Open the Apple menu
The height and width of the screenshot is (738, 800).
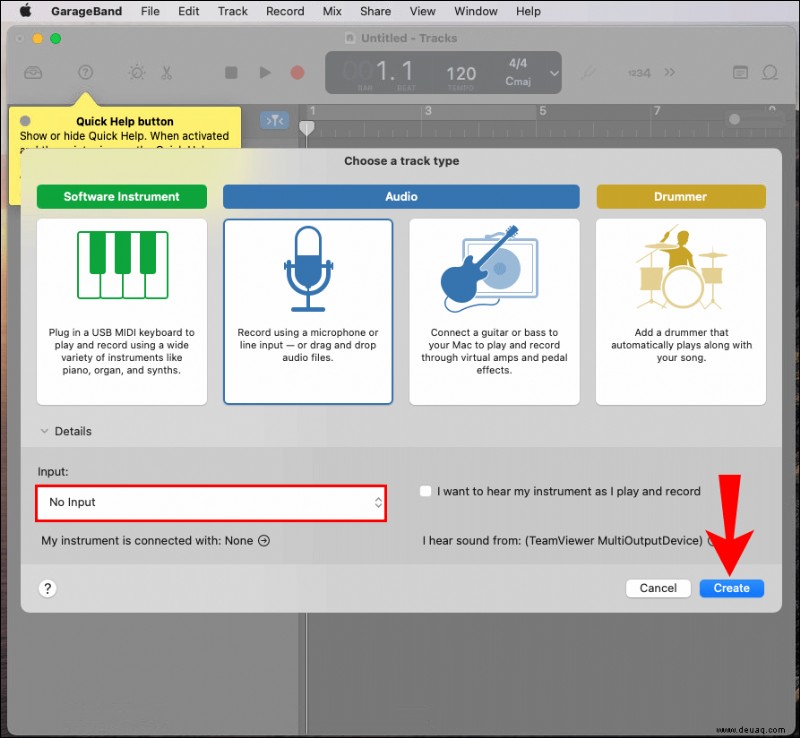[26, 11]
